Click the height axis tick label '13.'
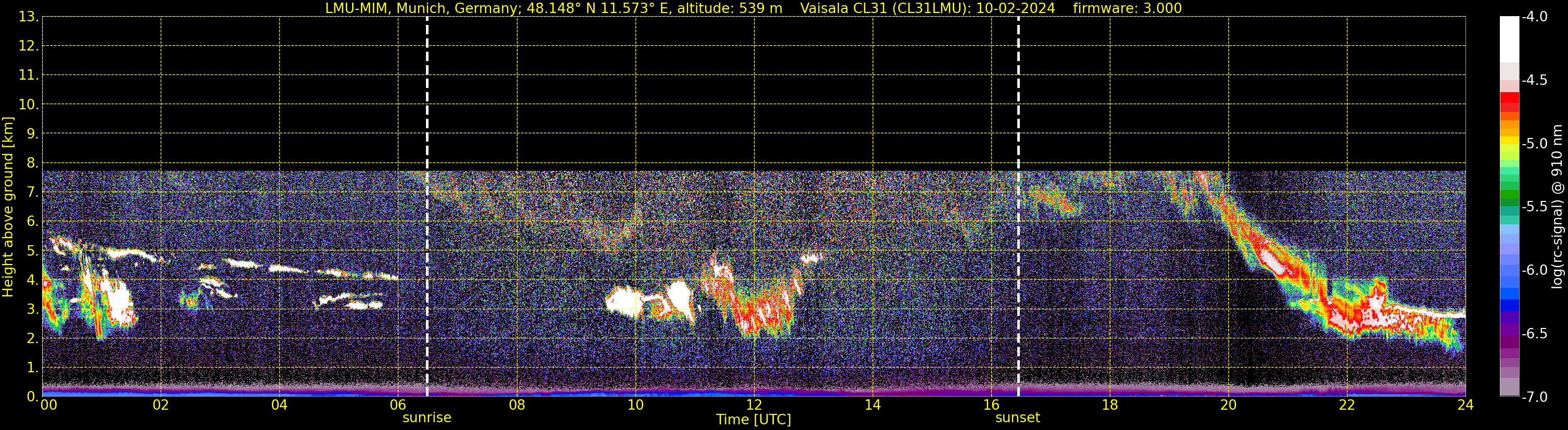The width and height of the screenshot is (1568, 430). tap(29, 17)
